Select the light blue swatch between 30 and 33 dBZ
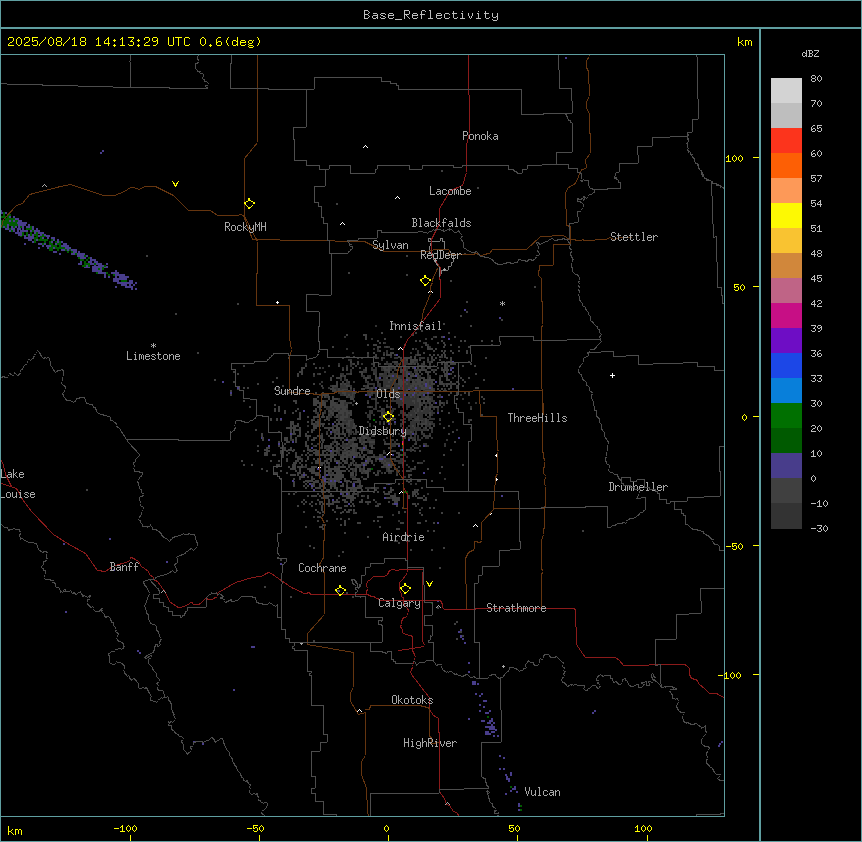Image resolution: width=862 pixels, height=842 pixels. [x=786, y=391]
